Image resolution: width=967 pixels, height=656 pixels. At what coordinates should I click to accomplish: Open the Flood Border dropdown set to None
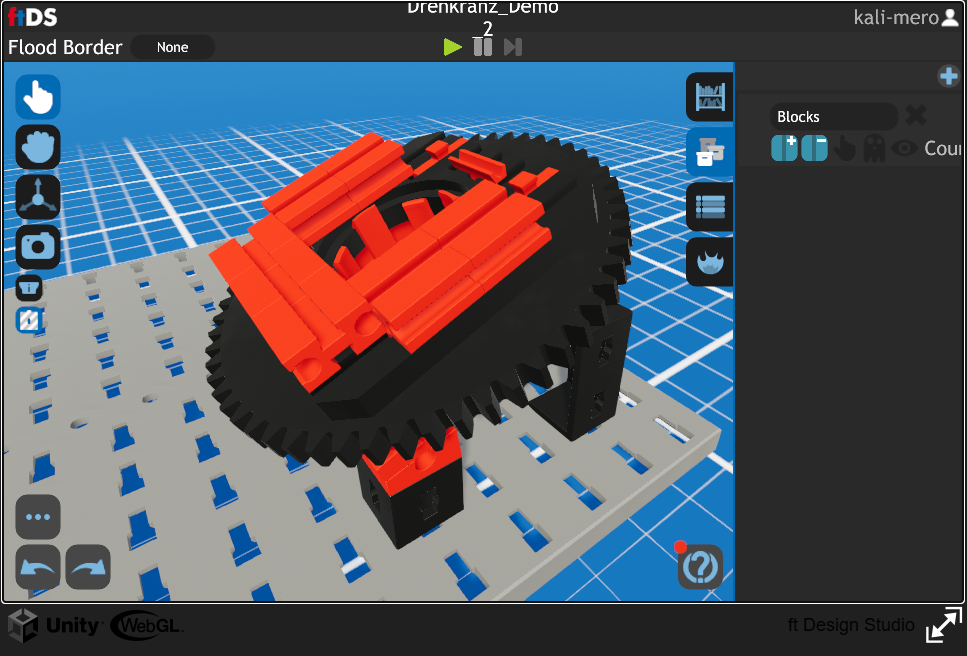(x=172, y=47)
